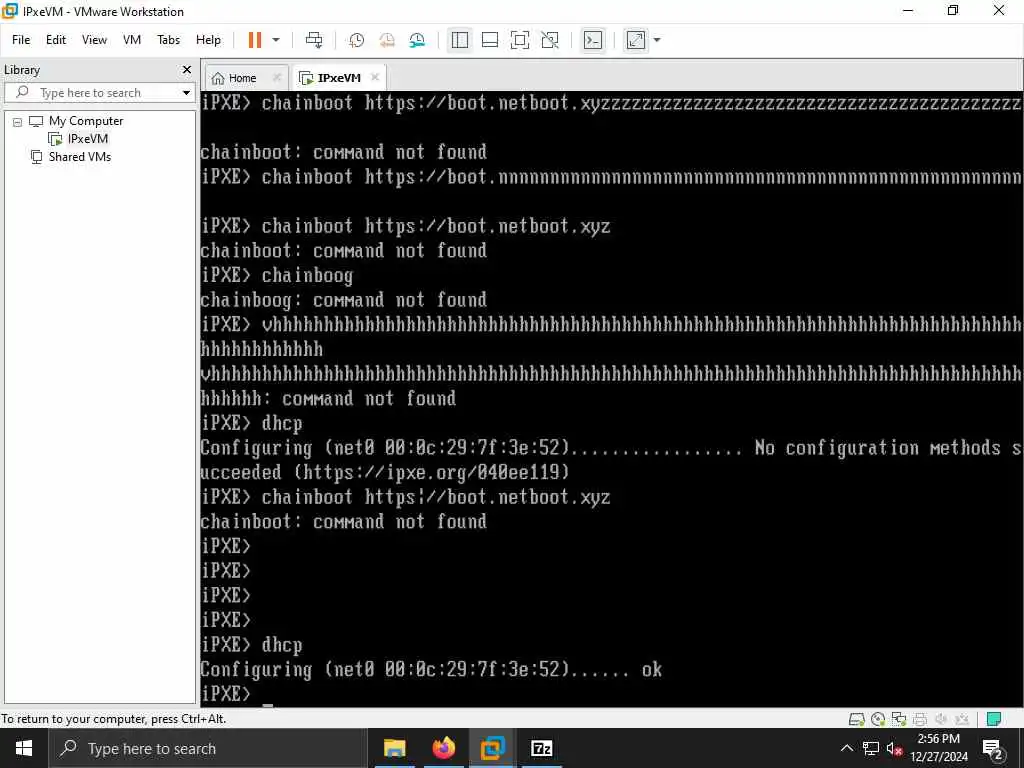Open the power options dropdown next to pause

(x=276, y=40)
